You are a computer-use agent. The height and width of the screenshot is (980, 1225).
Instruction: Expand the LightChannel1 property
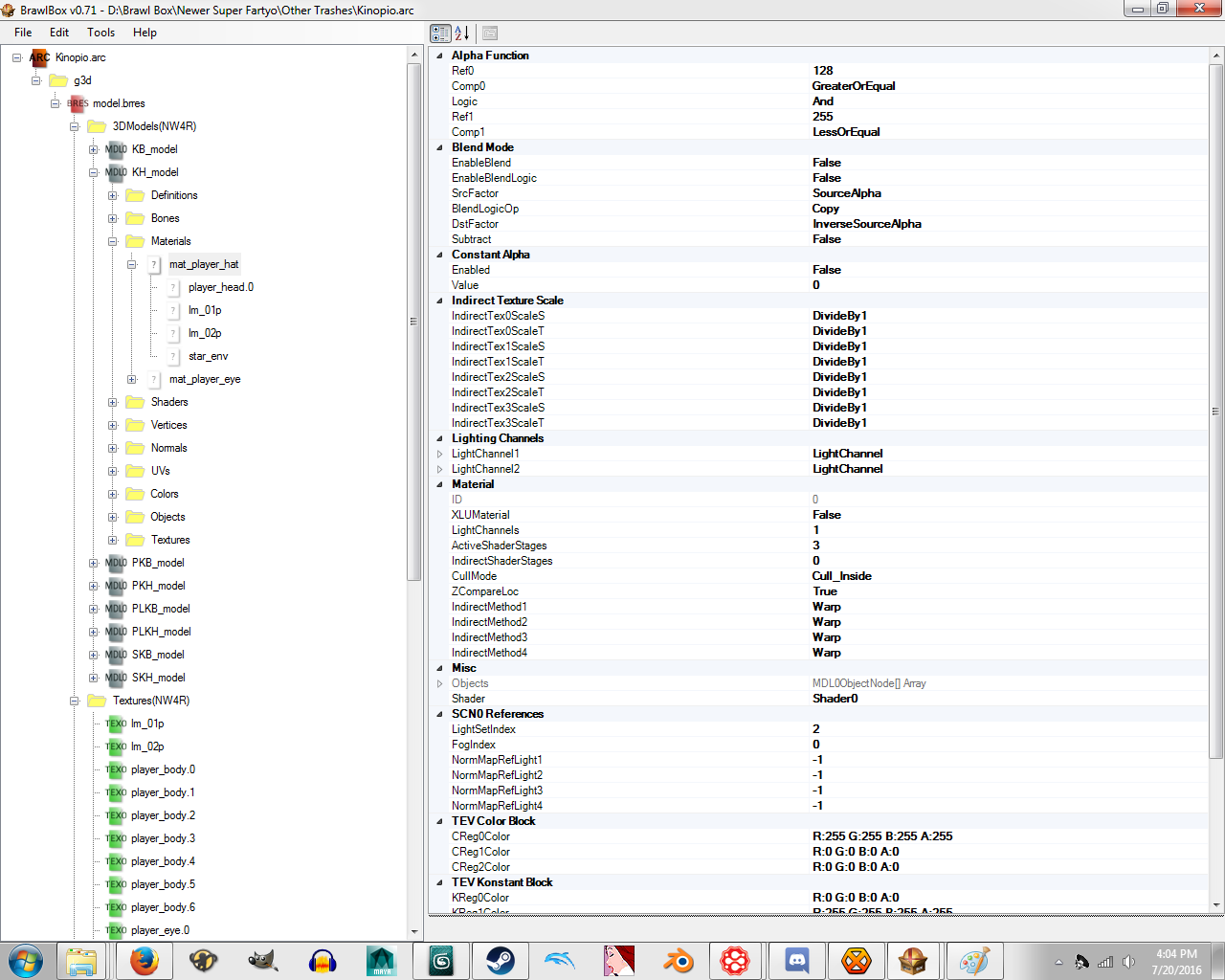pyautogui.click(x=440, y=454)
